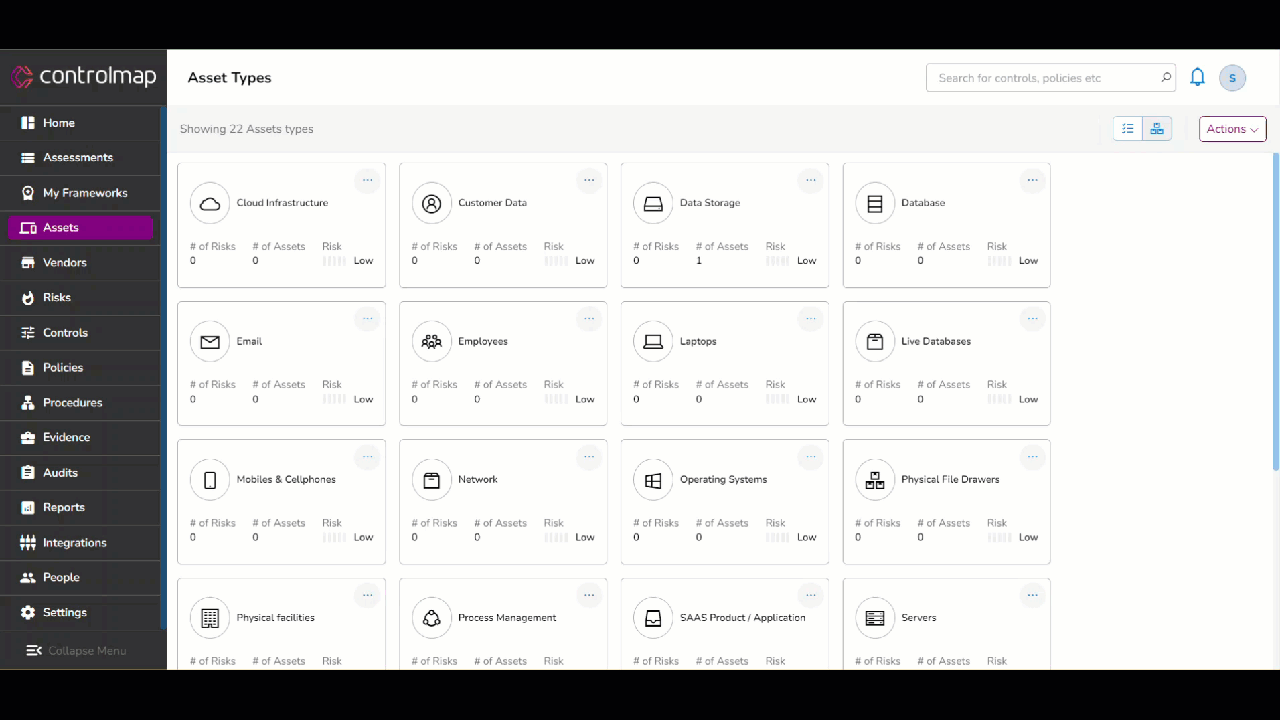
Task: Click the Operating Systems windows icon
Action: tap(653, 480)
